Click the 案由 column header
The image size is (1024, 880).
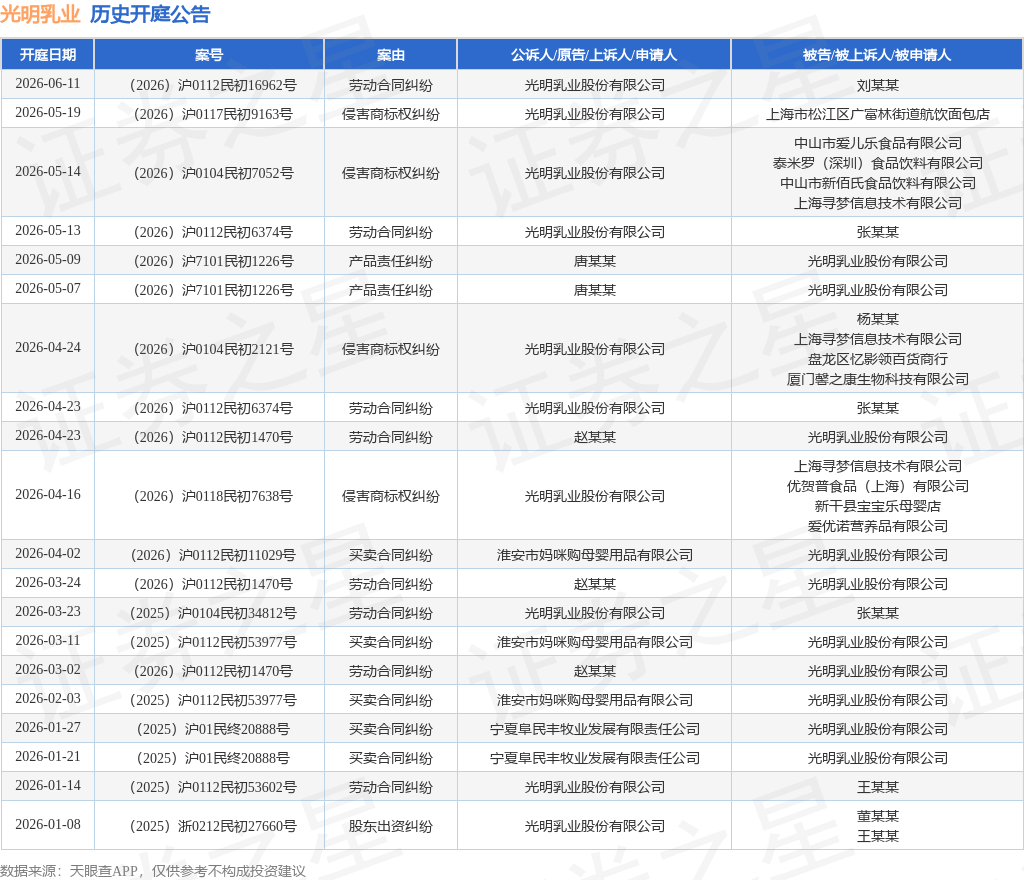(391, 55)
